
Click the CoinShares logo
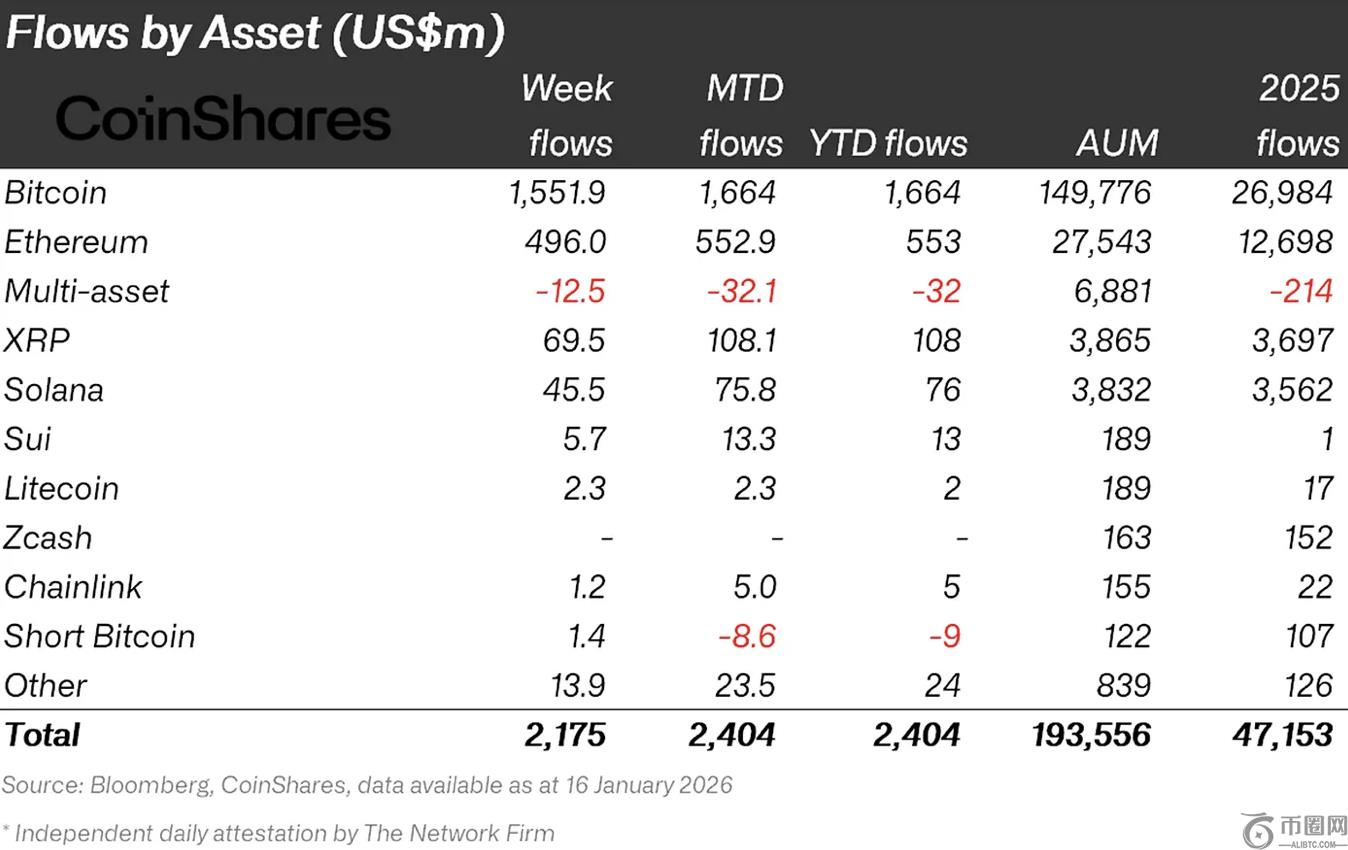pos(223,120)
